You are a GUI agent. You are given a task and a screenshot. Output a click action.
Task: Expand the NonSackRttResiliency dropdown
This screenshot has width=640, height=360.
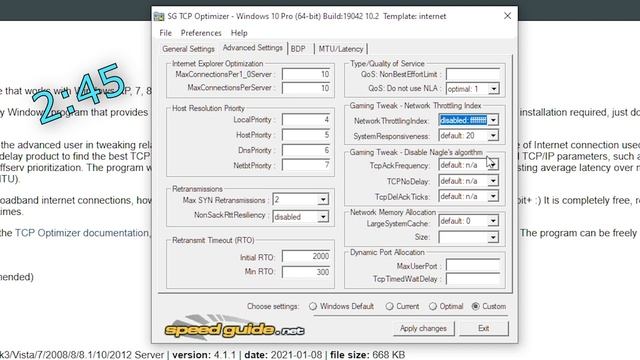pyautogui.click(x=323, y=216)
